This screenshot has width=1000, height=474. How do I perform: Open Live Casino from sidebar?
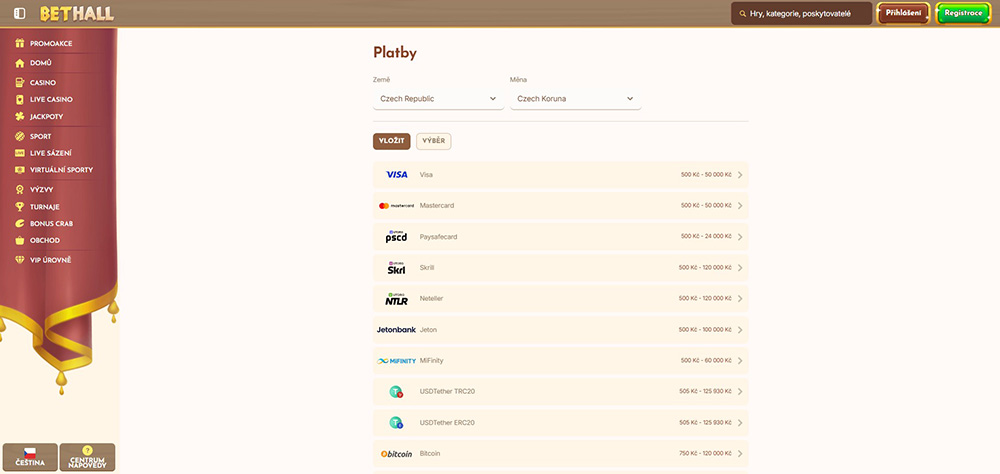pos(50,99)
